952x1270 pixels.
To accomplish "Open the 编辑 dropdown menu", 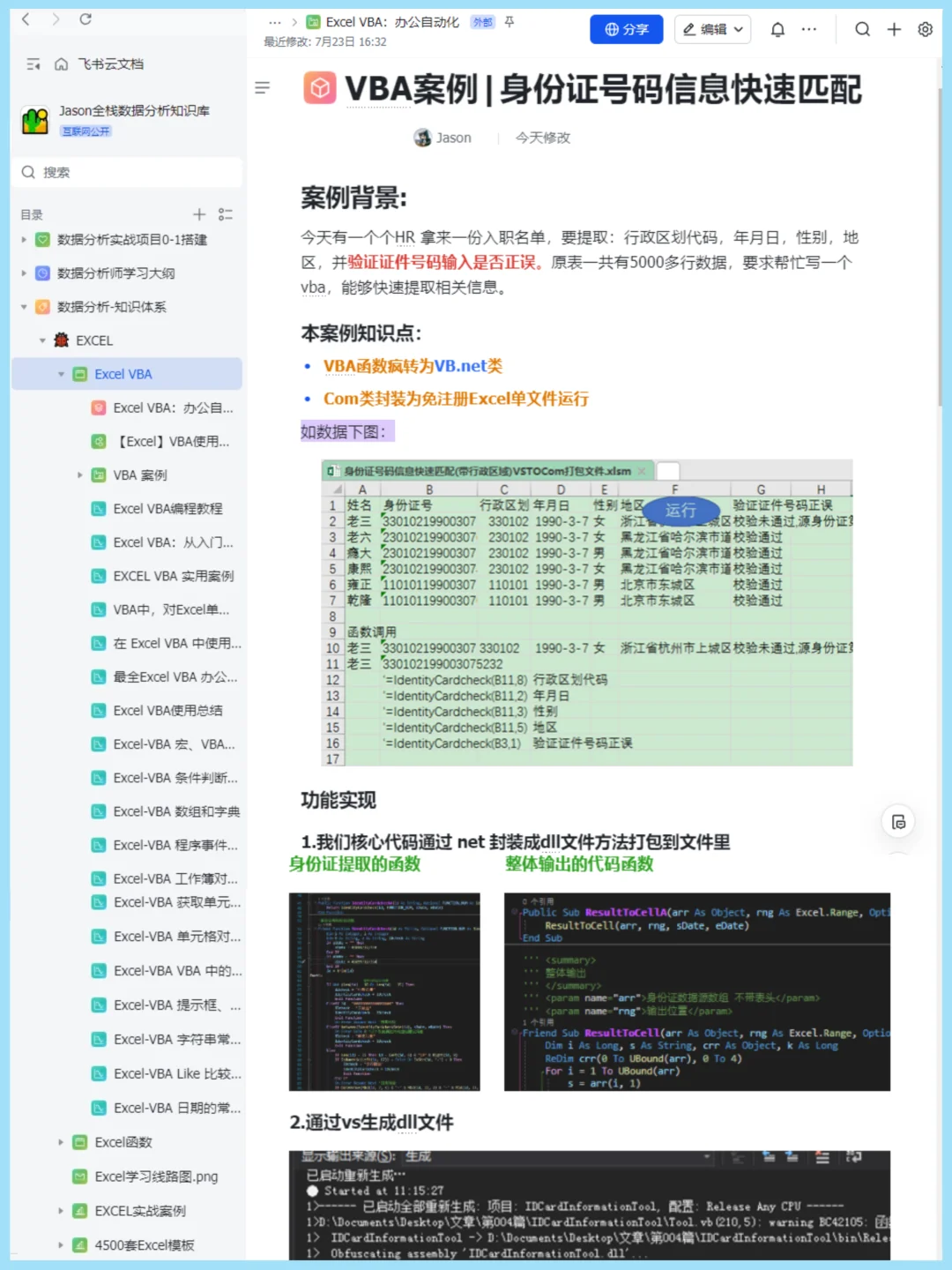I will click(712, 29).
